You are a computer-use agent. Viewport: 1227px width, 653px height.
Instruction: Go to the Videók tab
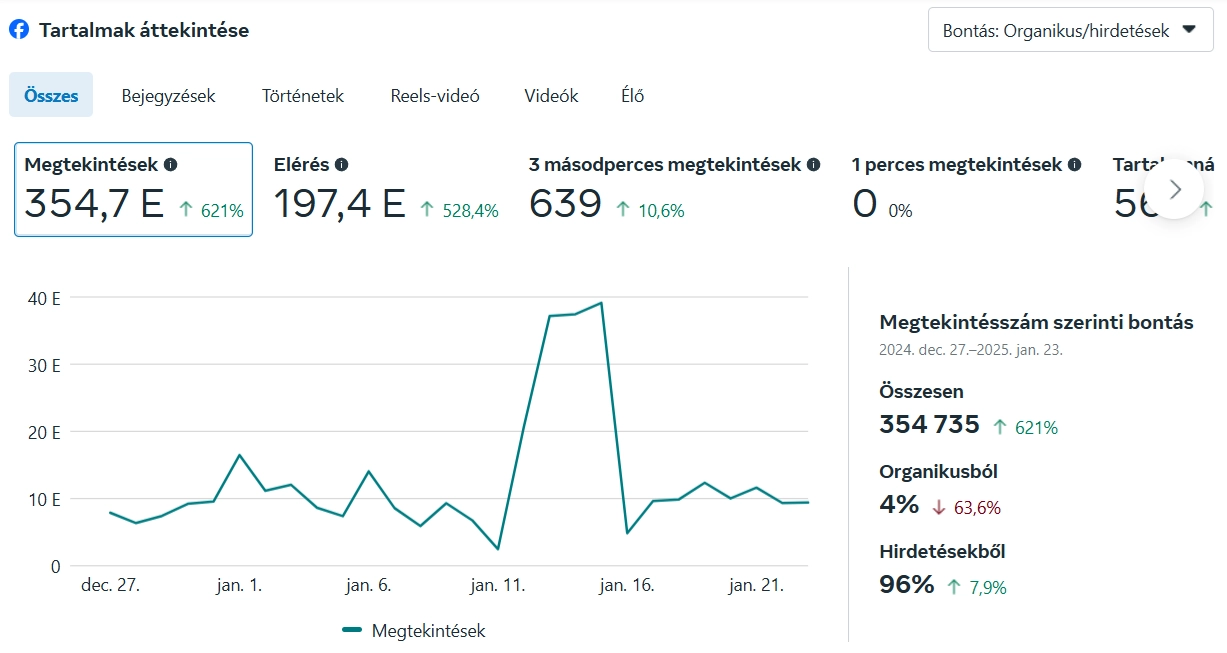(551, 96)
